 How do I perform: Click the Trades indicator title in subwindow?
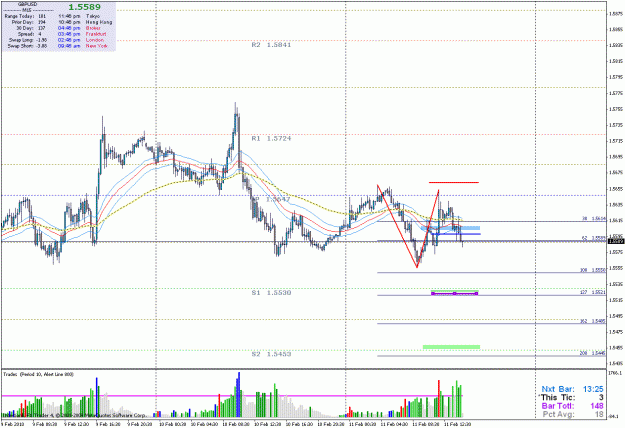click(x=38, y=374)
